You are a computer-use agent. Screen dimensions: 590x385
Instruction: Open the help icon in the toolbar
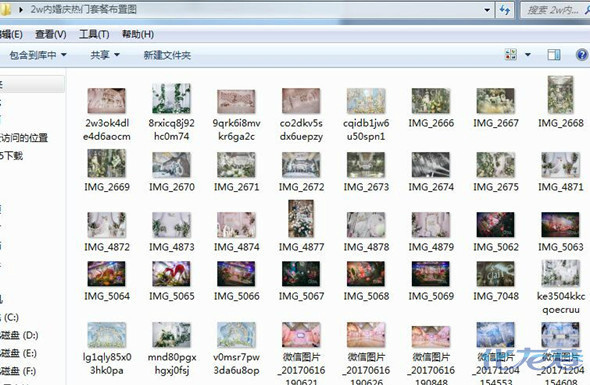[581, 55]
